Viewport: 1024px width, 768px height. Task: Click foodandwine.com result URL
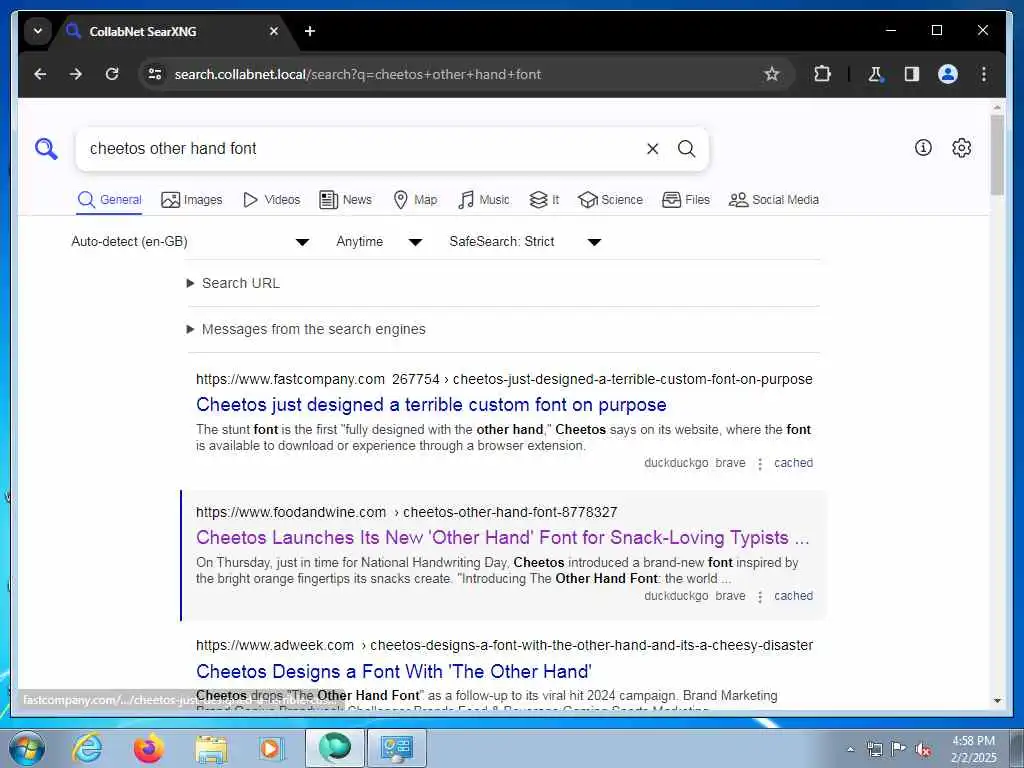tap(406, 512)
